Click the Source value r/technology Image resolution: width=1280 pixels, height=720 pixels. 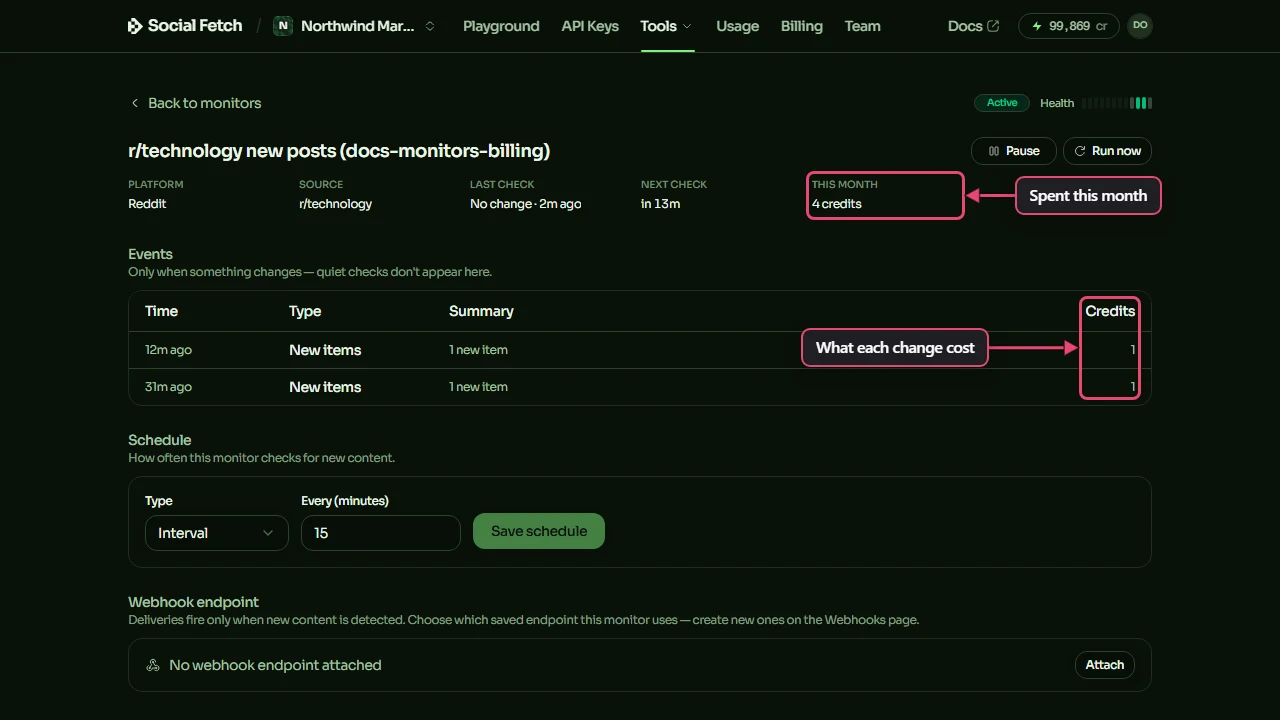point(335,204)
